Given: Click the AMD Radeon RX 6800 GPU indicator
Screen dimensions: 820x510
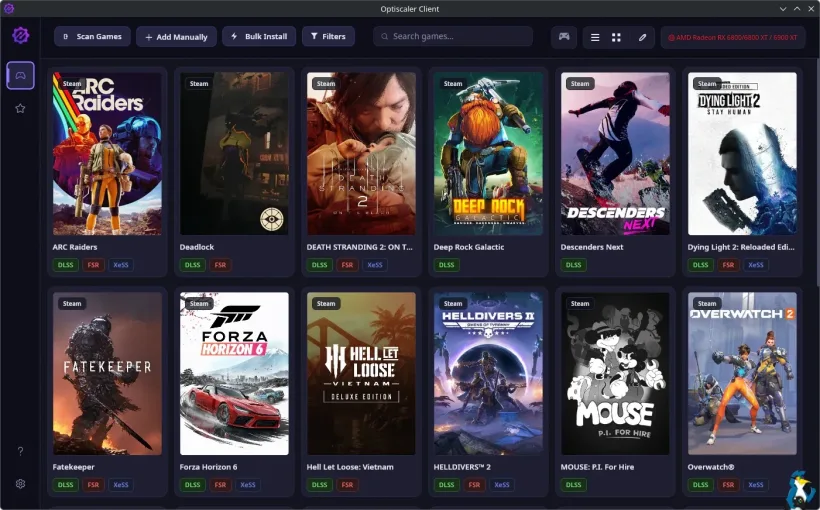Looking at the screenshot, I should 733,37.
